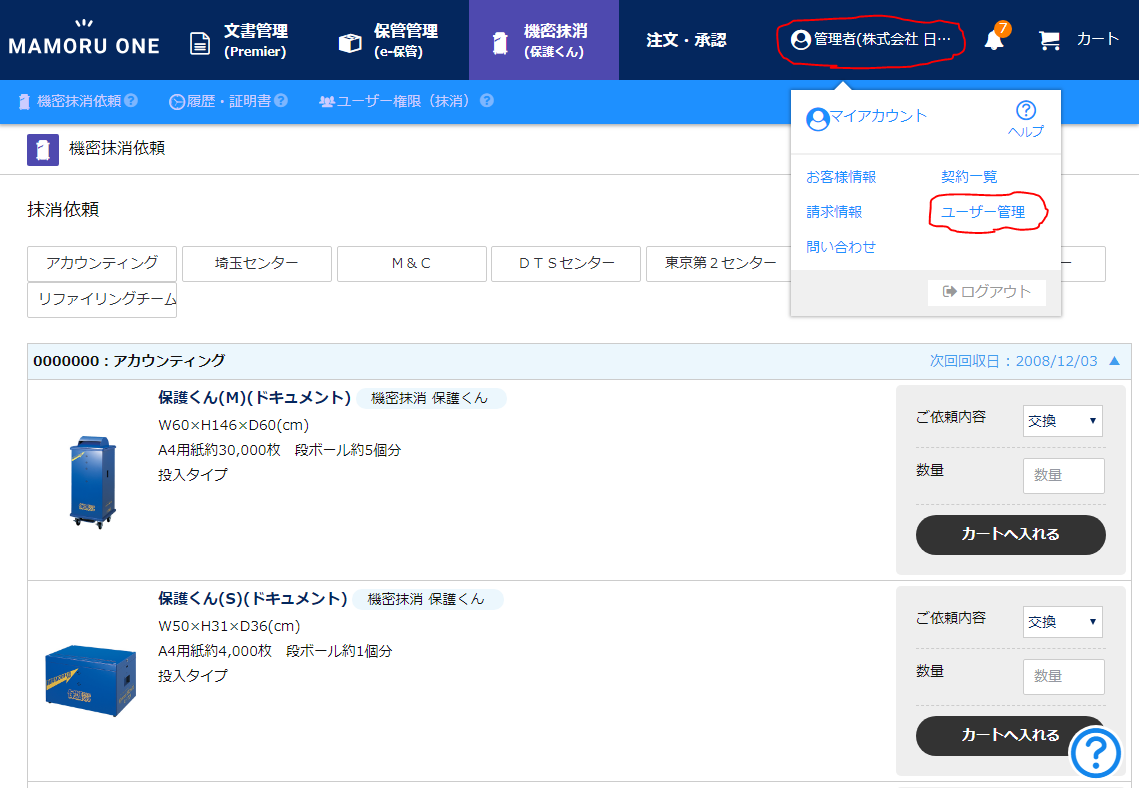Click the 機密抹消依頼 submenu item
The height and width of the screenshot is (788, 1139).
click(70, 101)
